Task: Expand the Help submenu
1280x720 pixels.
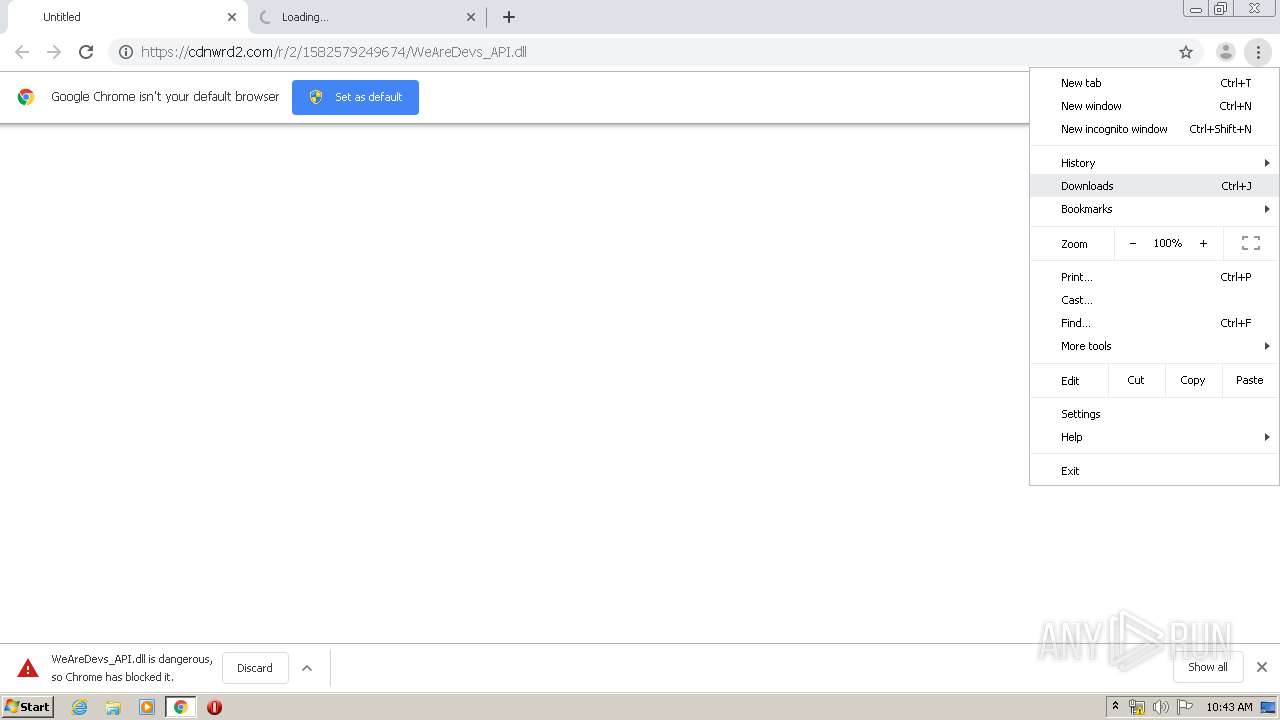Action: coord(1154,437)
